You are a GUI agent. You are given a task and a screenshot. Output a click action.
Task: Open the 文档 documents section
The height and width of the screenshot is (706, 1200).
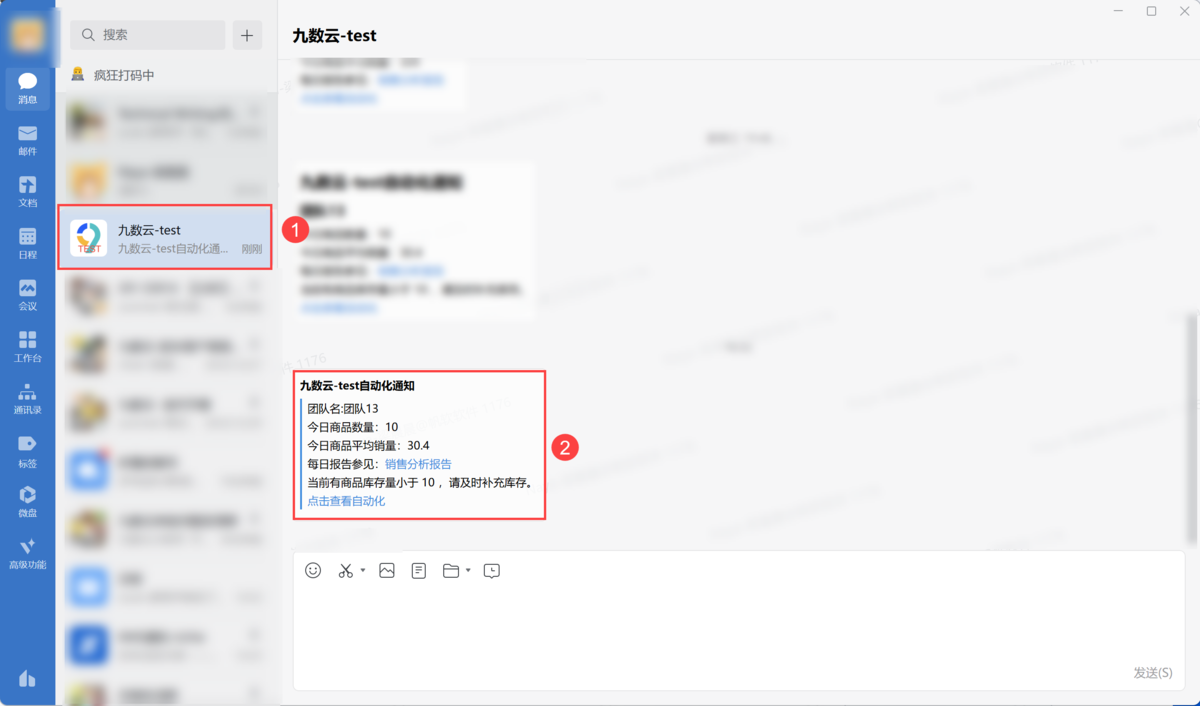[27, 192]
